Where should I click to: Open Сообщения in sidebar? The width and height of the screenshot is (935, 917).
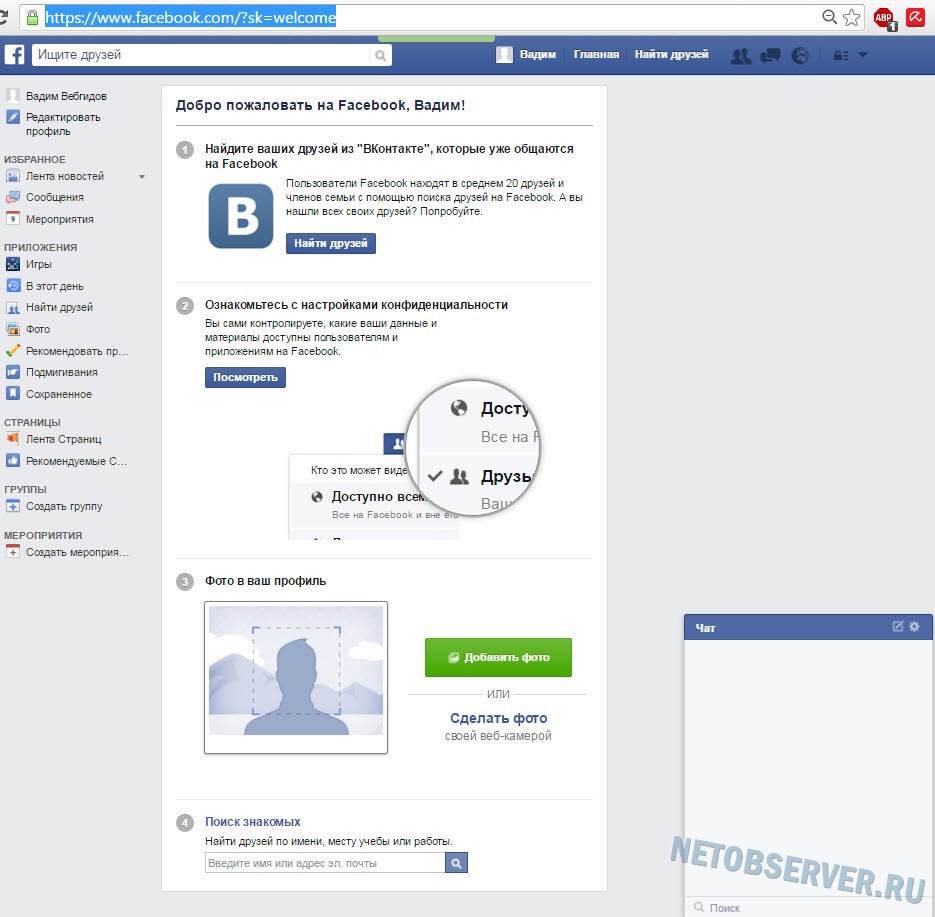click(54, 197)
